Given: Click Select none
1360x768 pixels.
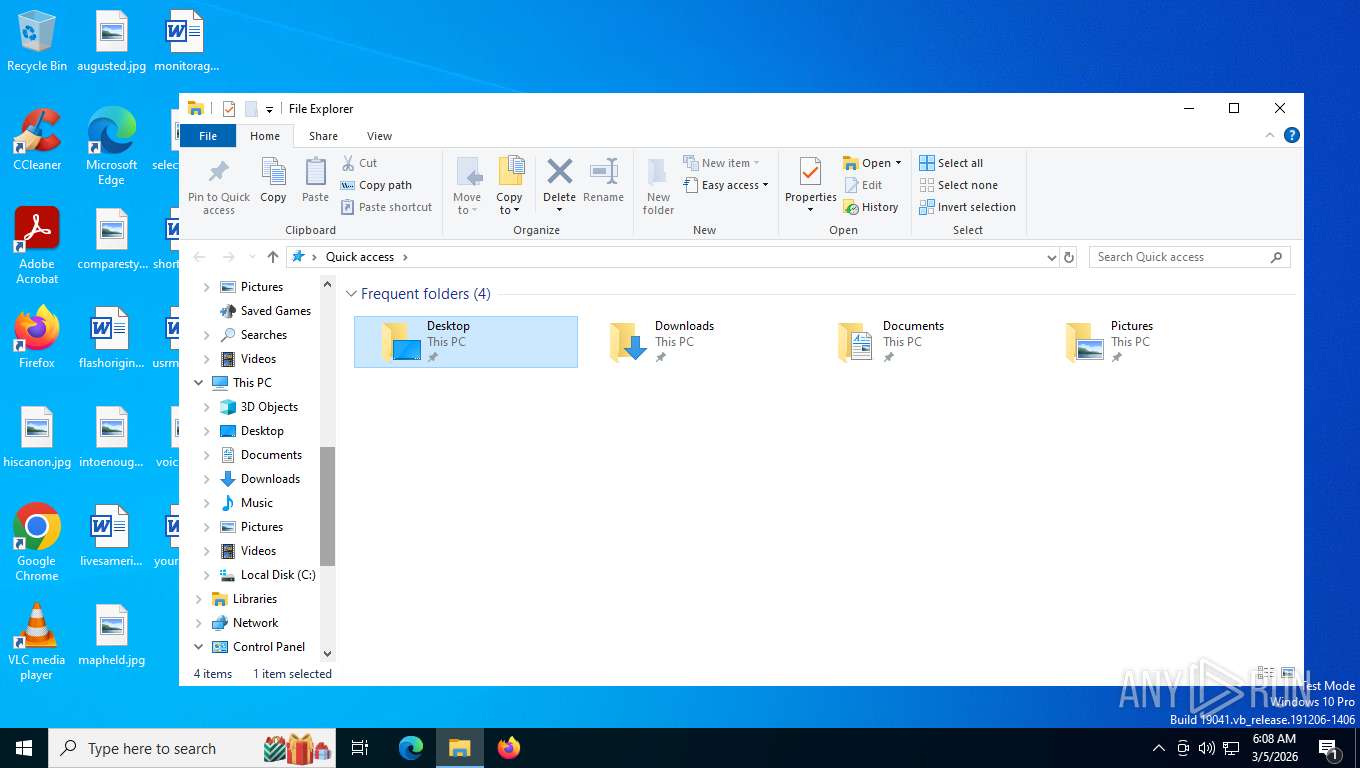Looking at the screenshot, I should (958, 185).
